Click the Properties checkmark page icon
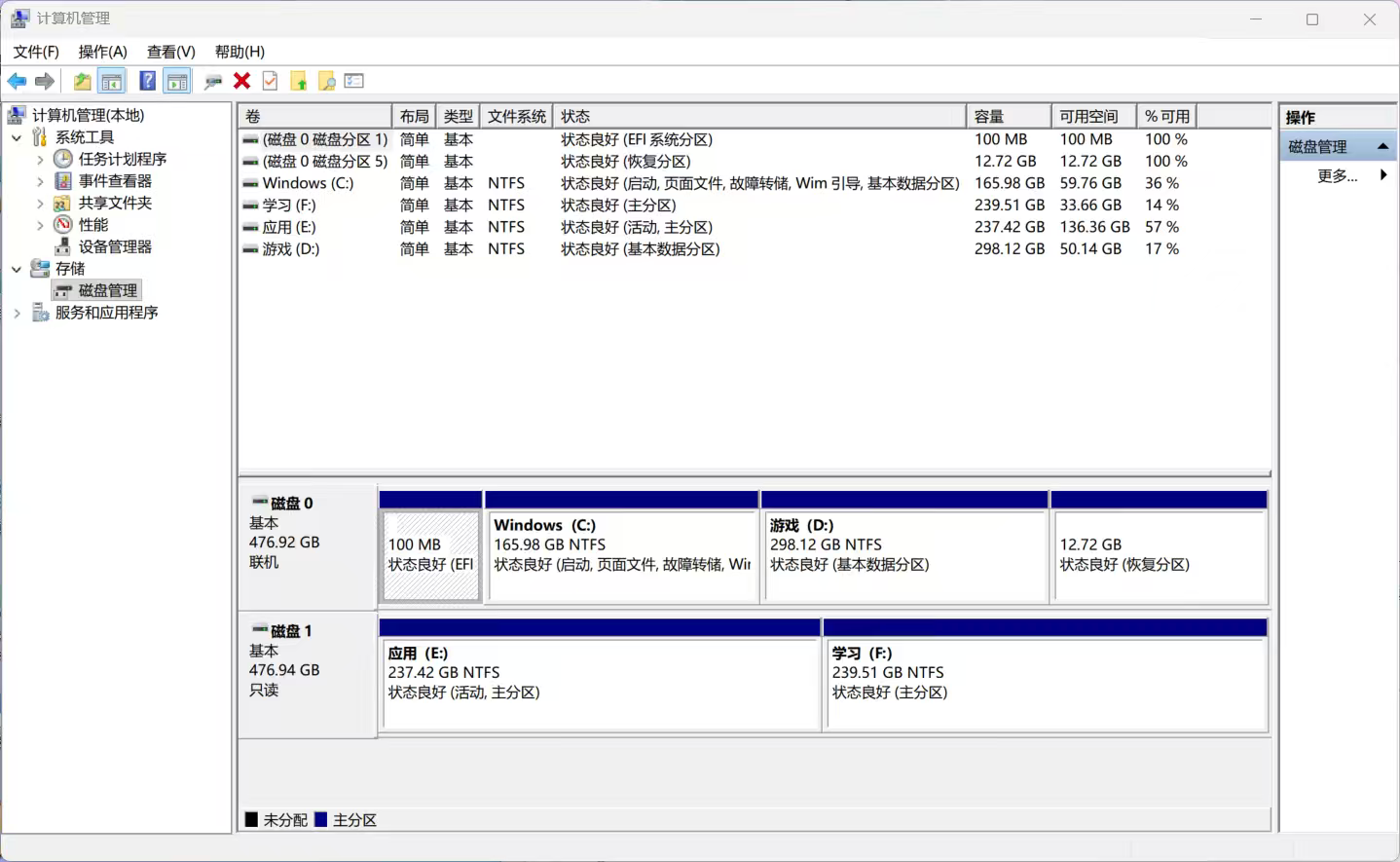The width and height of the screenshot is (1400, 862). [x=271, y=82]
